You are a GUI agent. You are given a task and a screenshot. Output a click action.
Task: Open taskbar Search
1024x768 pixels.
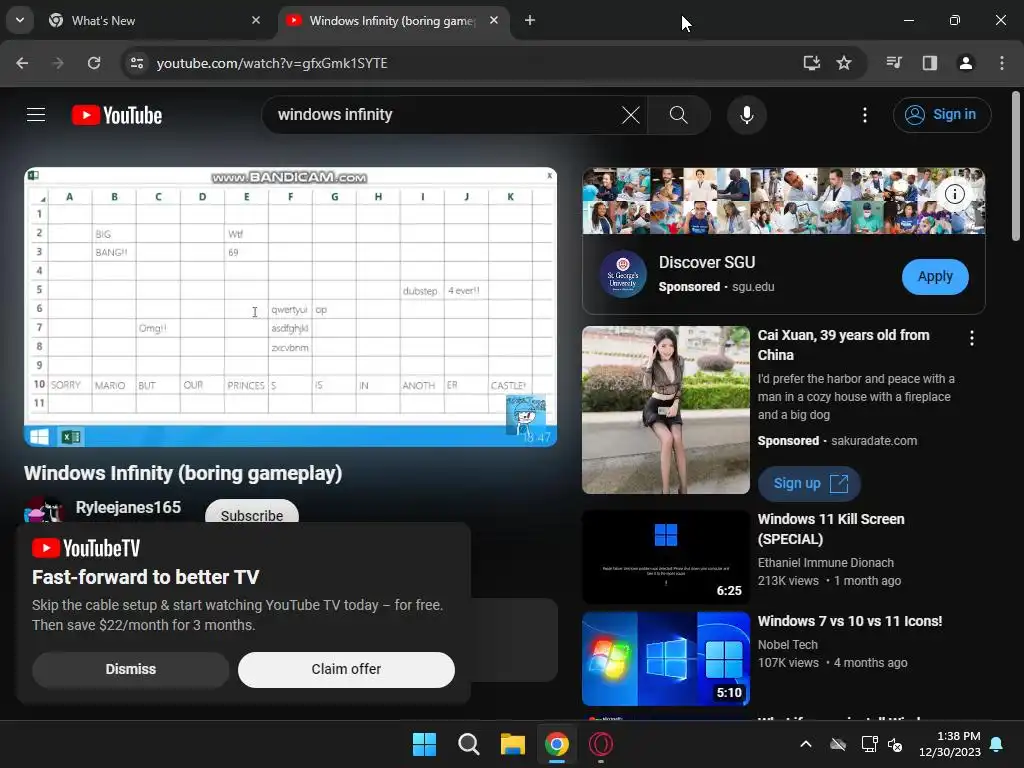pyautogui.click(x=468, y=744)
